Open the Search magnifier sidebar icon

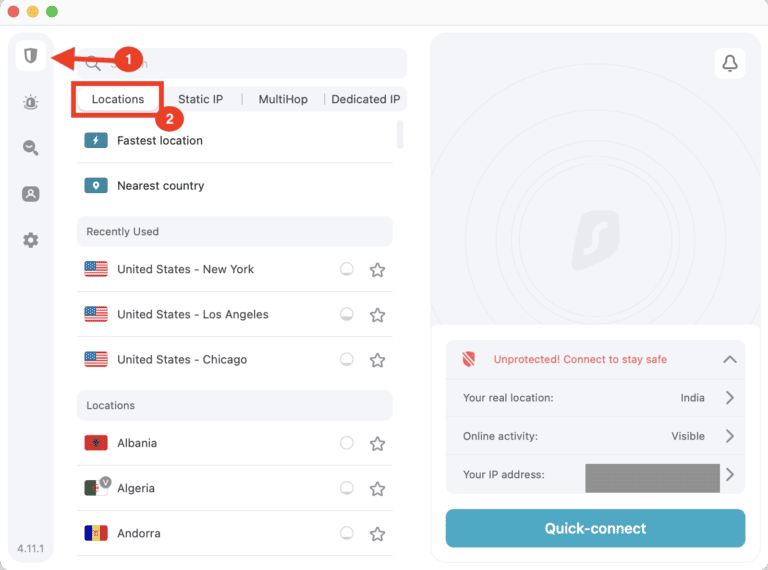click(31, 148)
